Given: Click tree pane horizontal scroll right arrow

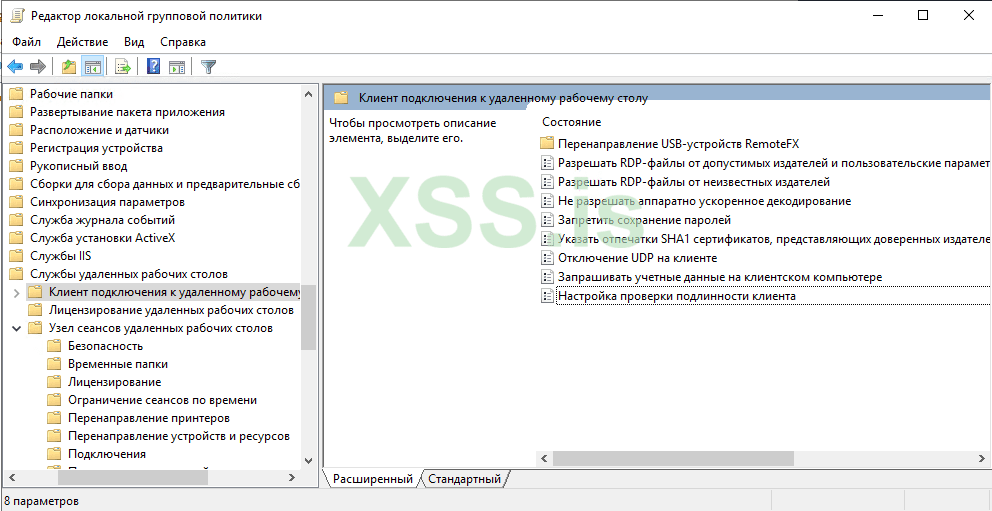Looking at the screenshot, I should coord(292,477).
